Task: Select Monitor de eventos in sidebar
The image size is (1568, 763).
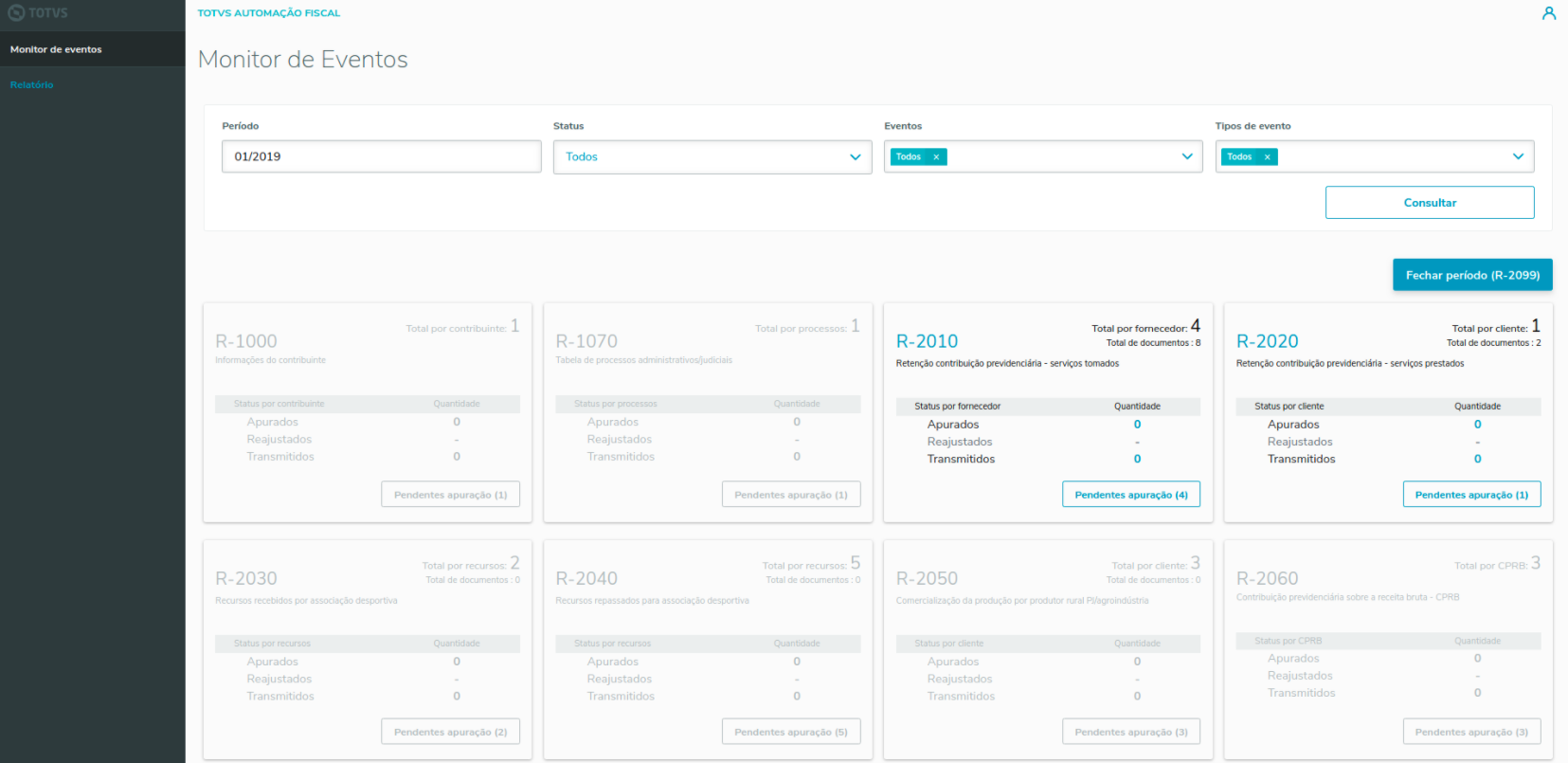Action: click(x=93, y=49)
